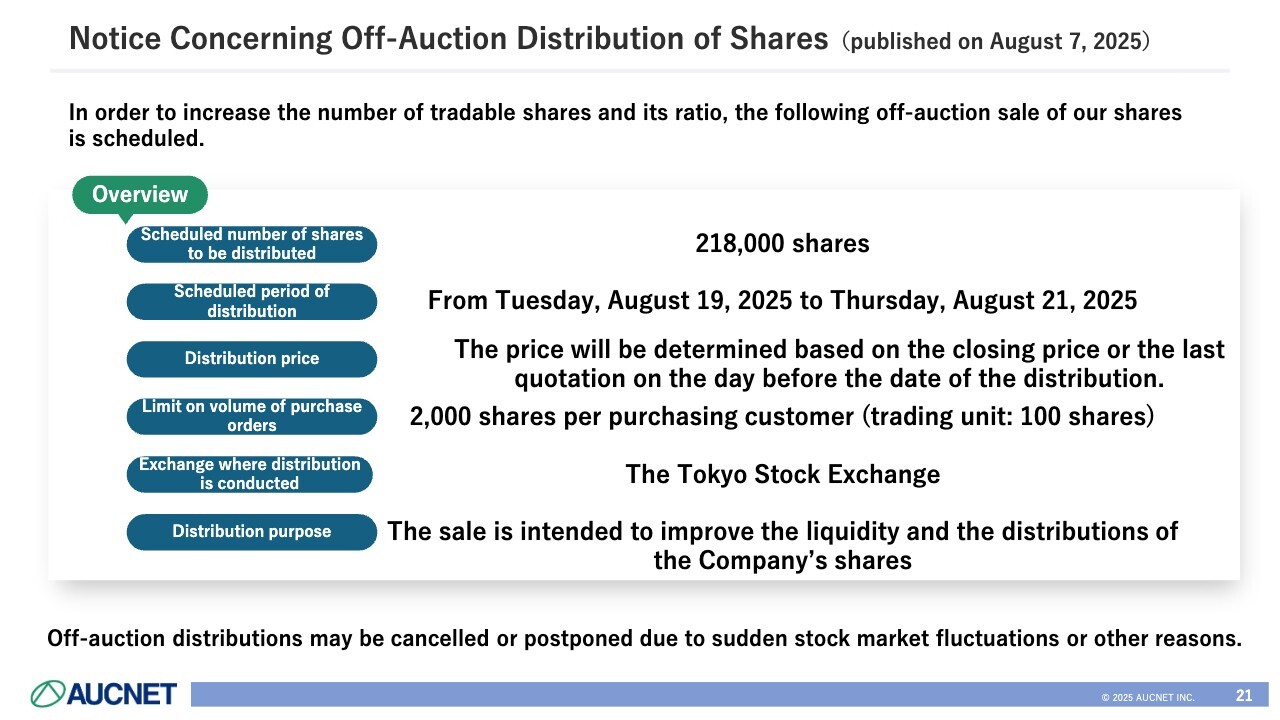Click the Distribution purpose label
Image resolution: width=1280 pixels, height=720 pixels.
(251, 532)
